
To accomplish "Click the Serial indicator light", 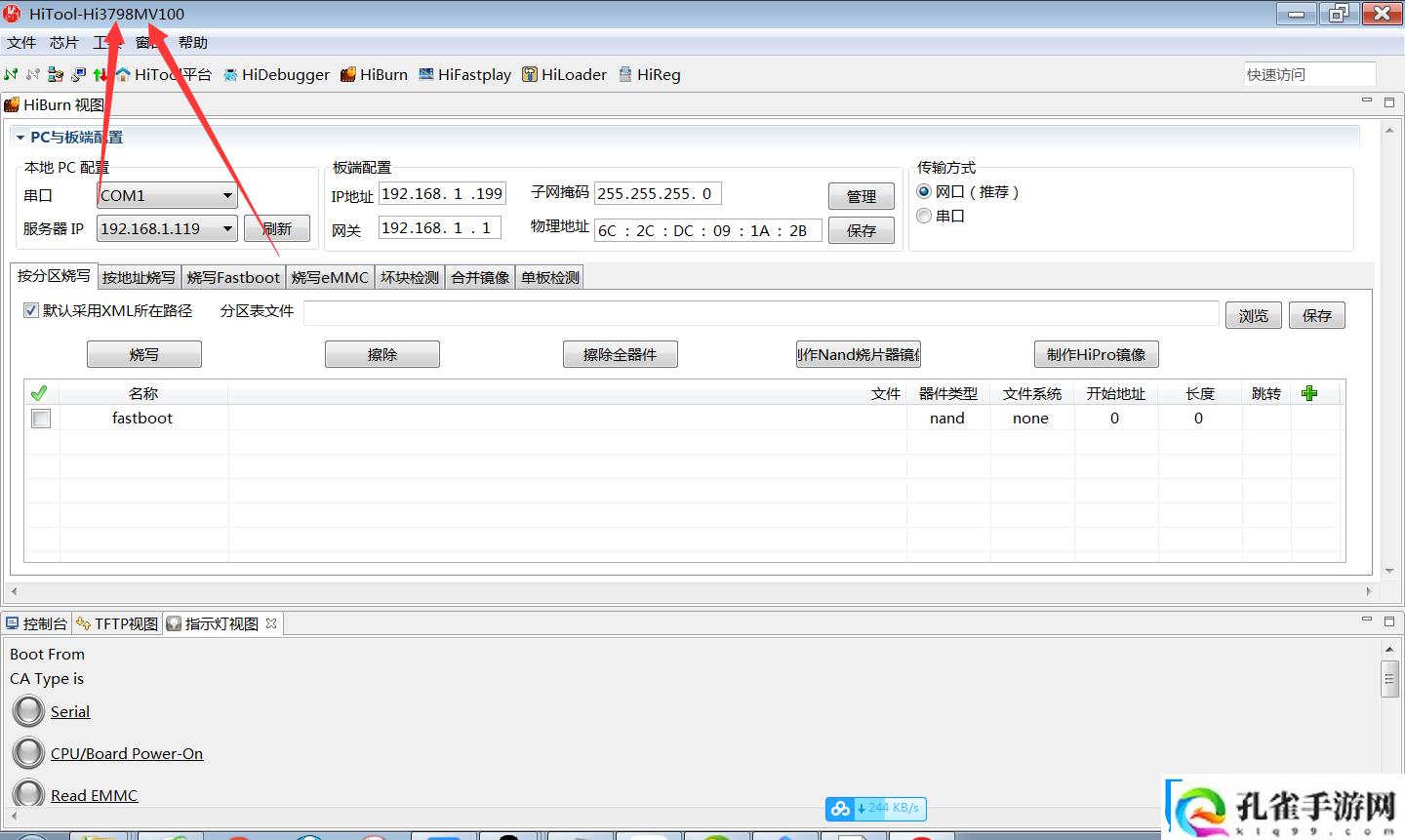I will click(29, 711).
